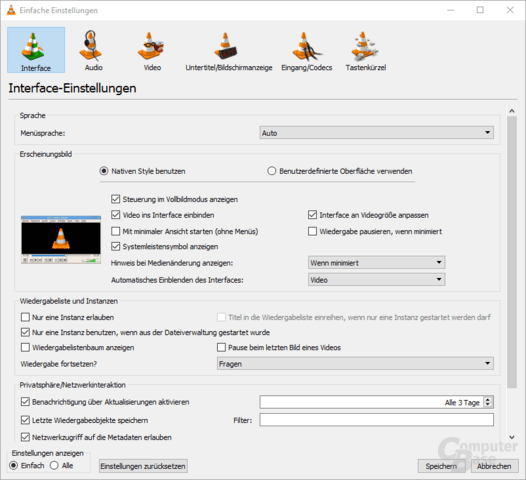Image resolution: width=526 pixels, height=480 pixels.
Task: Open the Wiedergabe fortsetzen dropdown
Action: tap(355, 364)
